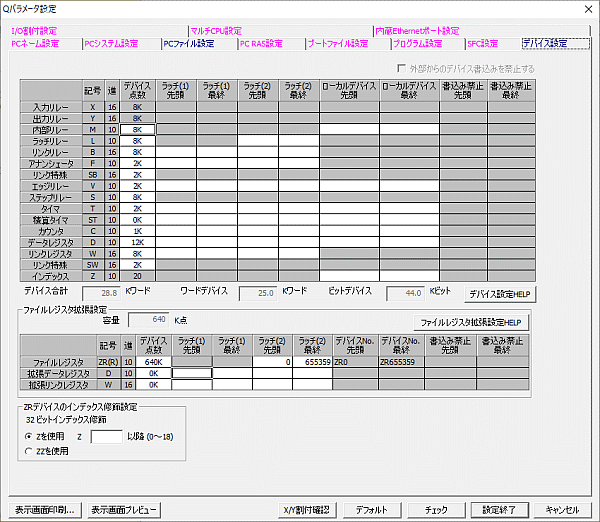Click the ステップリレー row header

pyautogui.click(x=51, y=197)
